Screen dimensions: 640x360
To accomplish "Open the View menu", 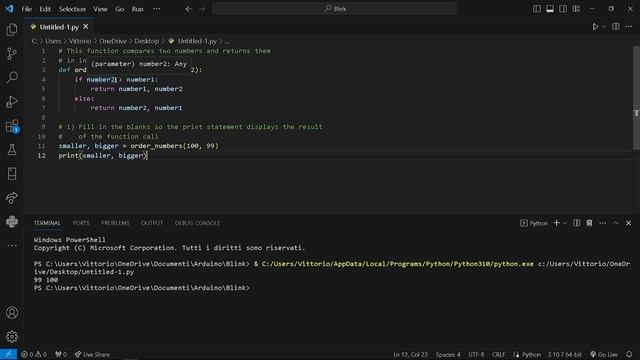I will 100,9.
